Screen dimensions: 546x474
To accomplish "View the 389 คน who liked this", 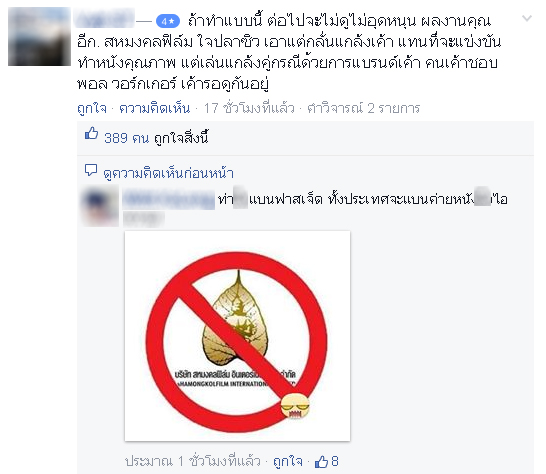I will [126, 138].
